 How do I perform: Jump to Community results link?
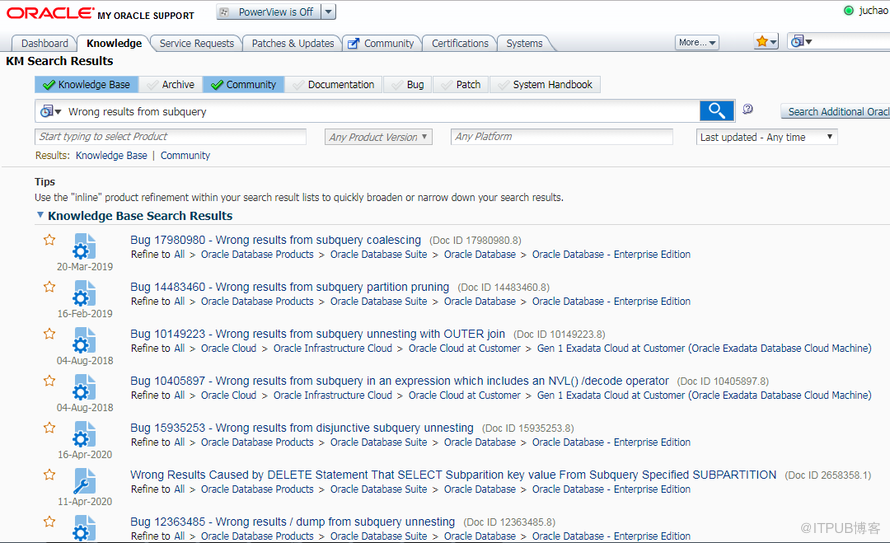[x=185, y=155]
